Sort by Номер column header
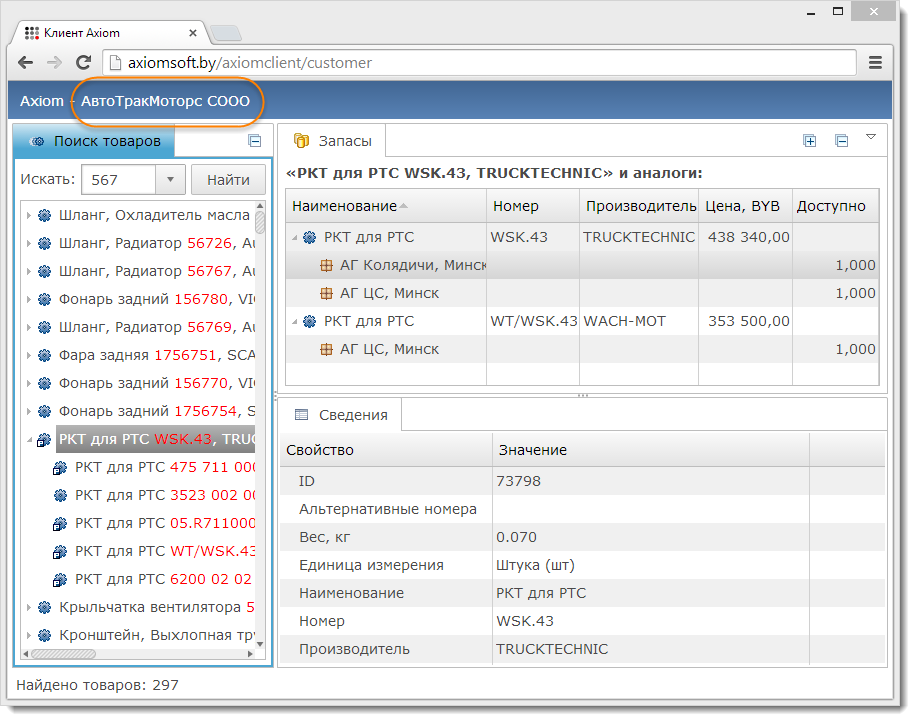Viewport: 915px width, 721px height. tap(533, 206)
